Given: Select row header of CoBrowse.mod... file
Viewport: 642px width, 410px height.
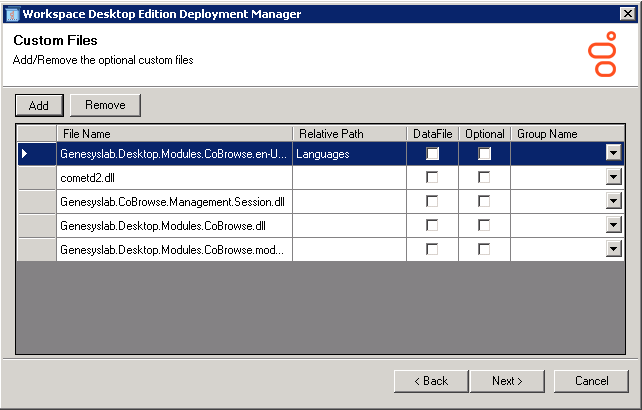Looking at the screenshot, I should (x=36, y=249).
